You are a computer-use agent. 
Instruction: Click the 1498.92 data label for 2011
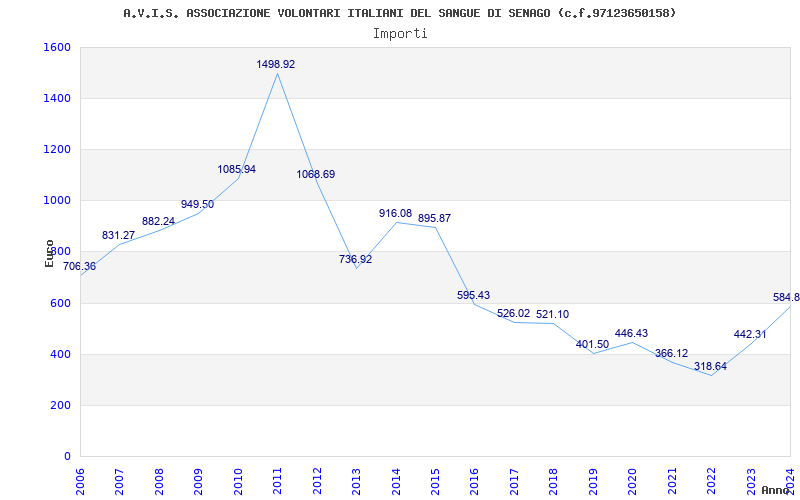276,64
